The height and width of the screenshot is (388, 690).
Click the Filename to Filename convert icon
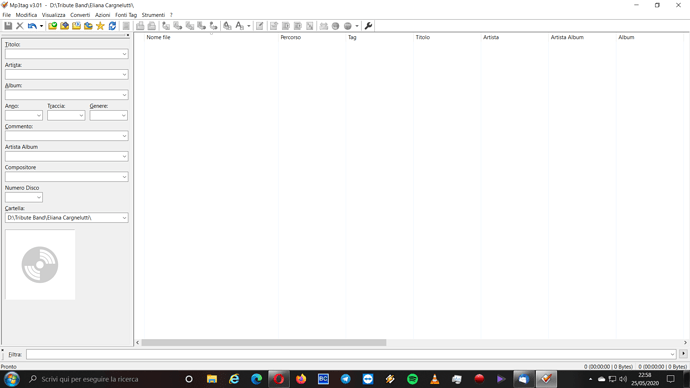[190, 26]
